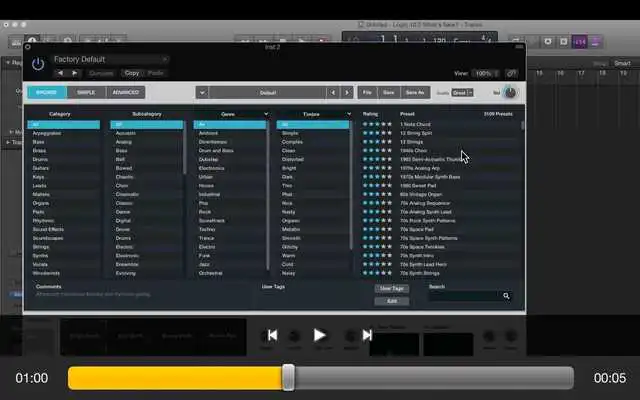640x400 pixels.
Task: Click the Default preset name field
Action: tap(268, 93)
